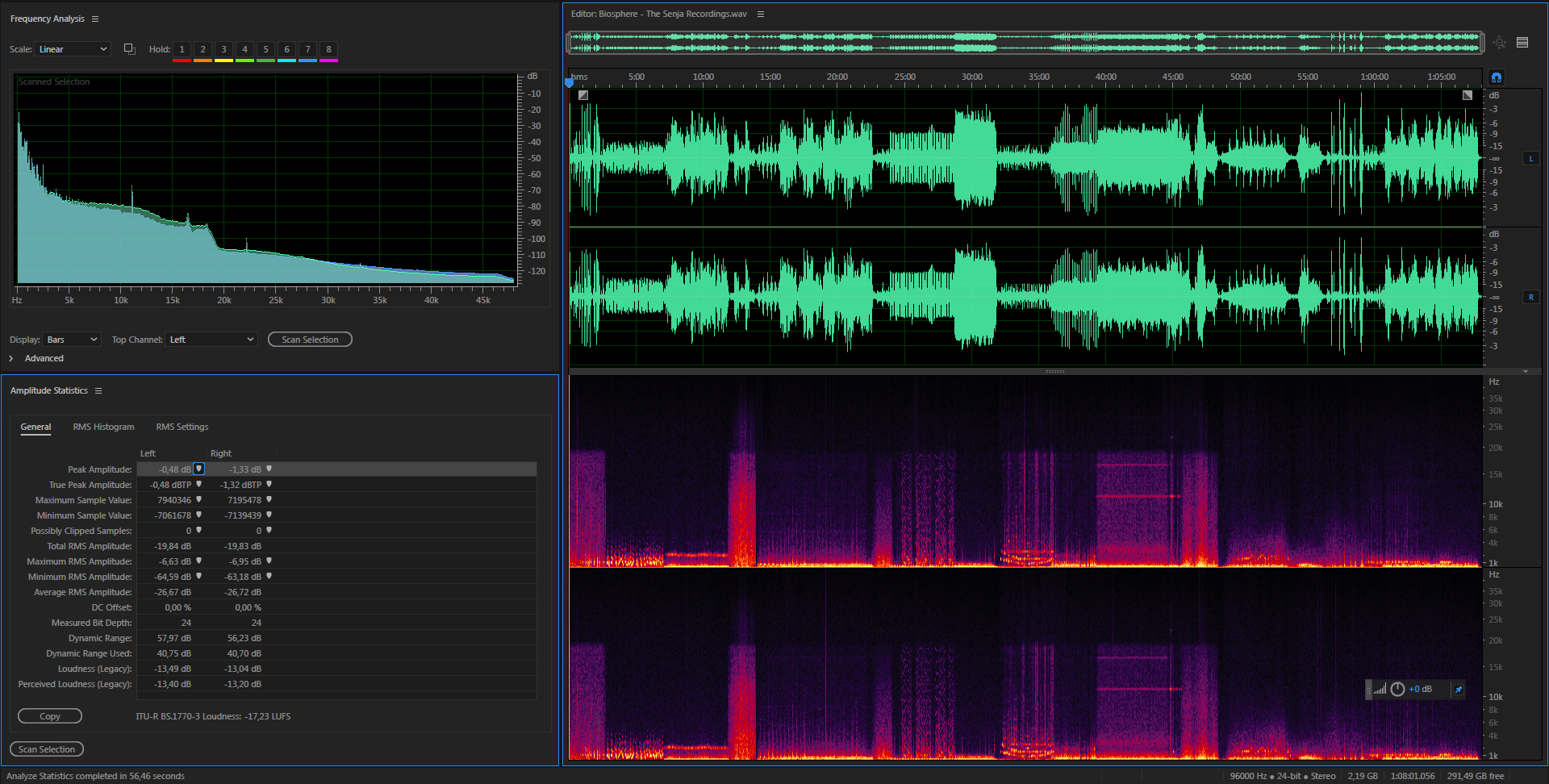Screen dimensions: 1549x784
Task: Expand the Advanced section
Action: pos(11,358)
